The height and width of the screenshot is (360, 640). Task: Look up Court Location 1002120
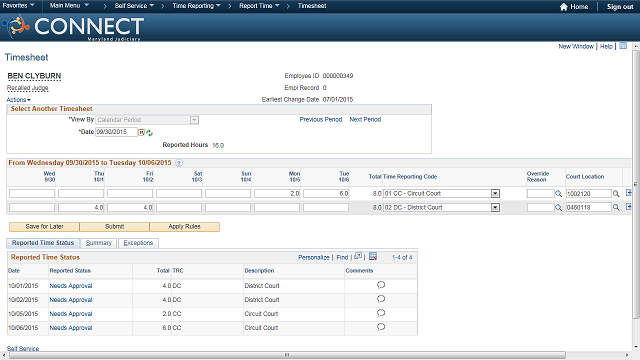coord(616,194)
